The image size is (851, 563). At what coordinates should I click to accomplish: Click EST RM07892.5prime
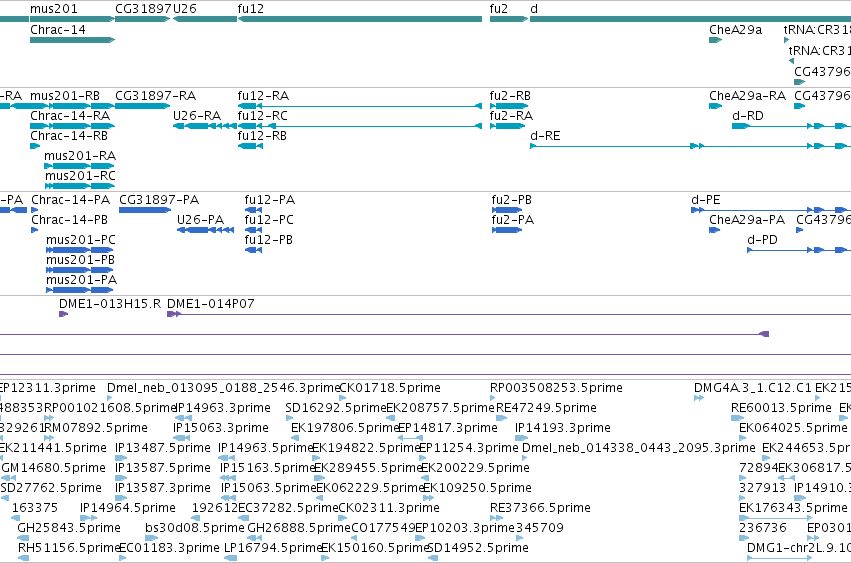pos(96,428)
